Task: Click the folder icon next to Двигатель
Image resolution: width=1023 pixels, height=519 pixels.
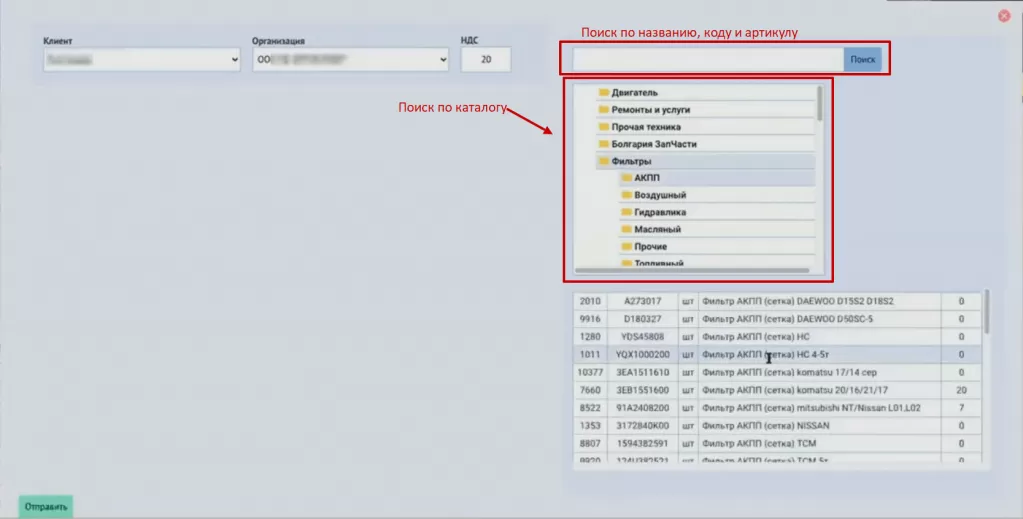Action: pyautogui.click(x=604, y=93)
